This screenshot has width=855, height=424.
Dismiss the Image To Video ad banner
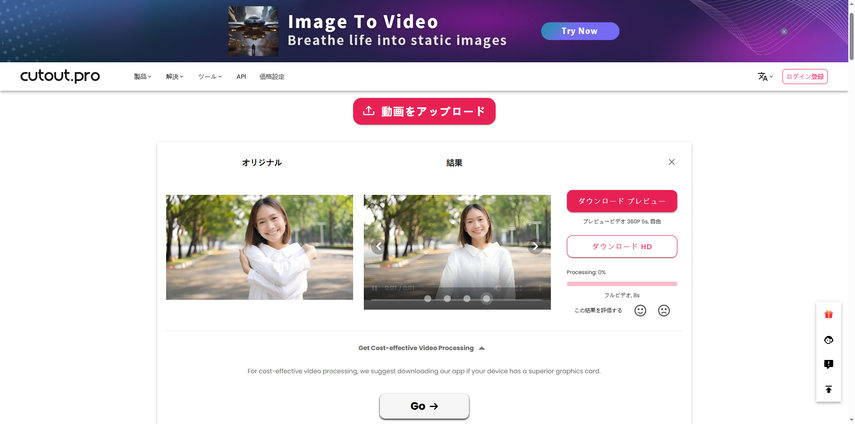tap(784, 32)
